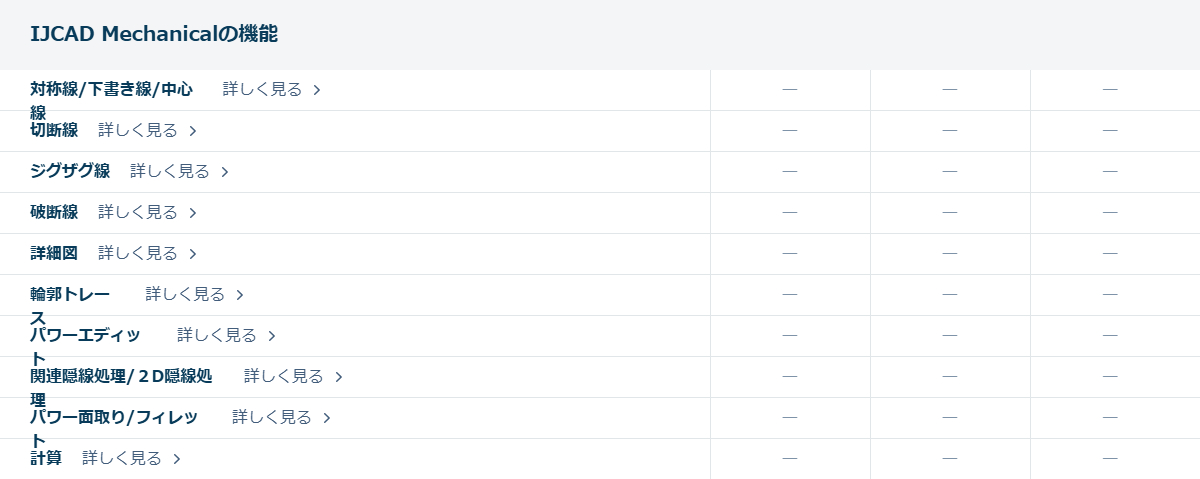Click the chevron arrow in the パワー面取り/フィレット row
Screen dimensions: 1200x479
(x=327, y=418)
